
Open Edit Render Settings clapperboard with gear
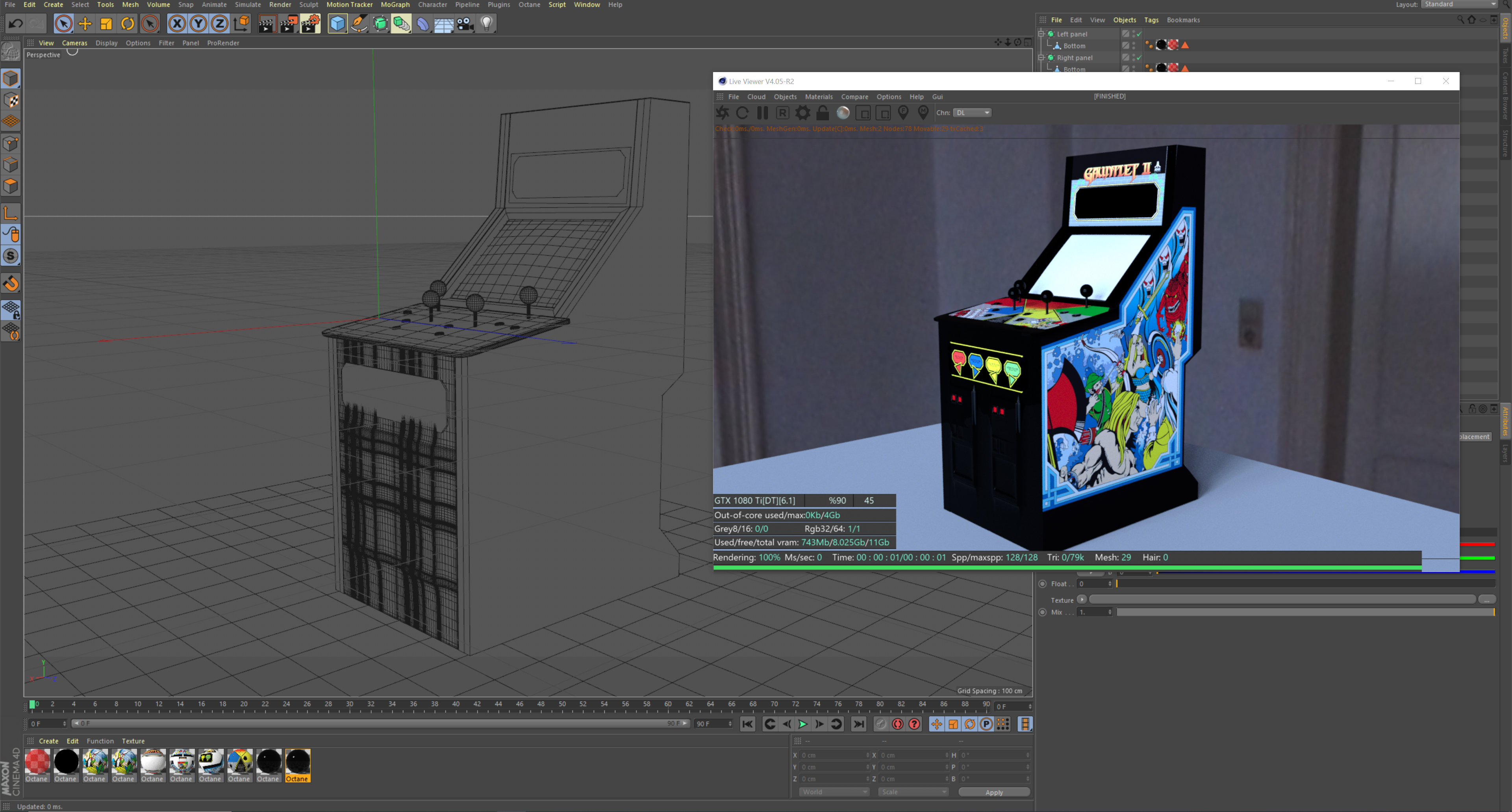click(311, 24)
